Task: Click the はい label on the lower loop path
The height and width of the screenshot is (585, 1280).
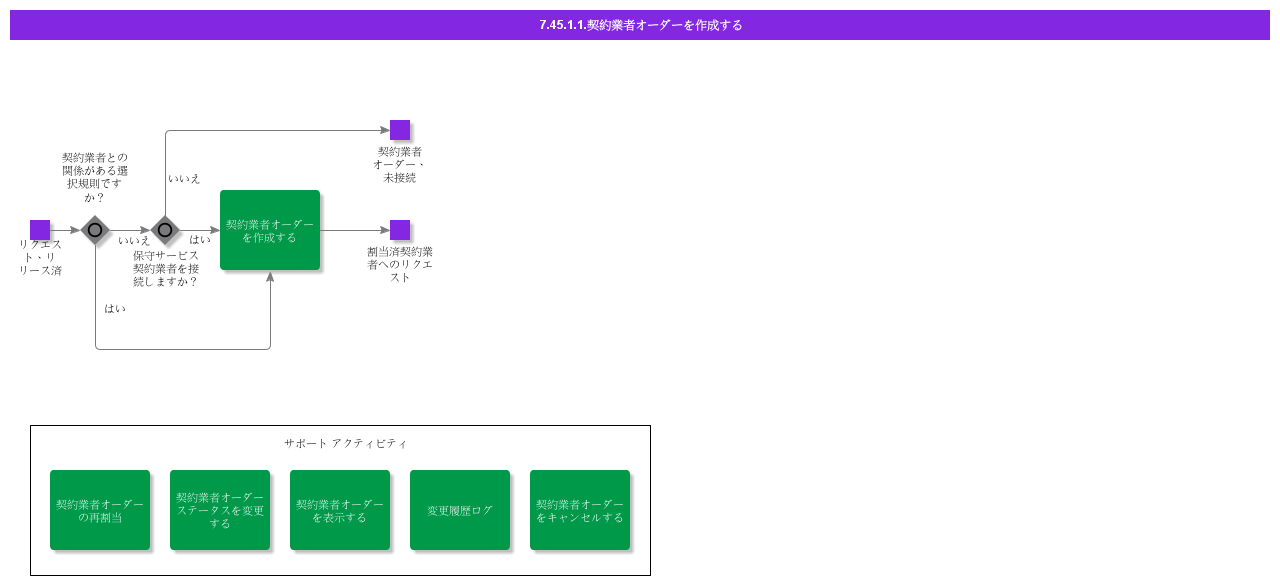Action: [x=115, y=309]
